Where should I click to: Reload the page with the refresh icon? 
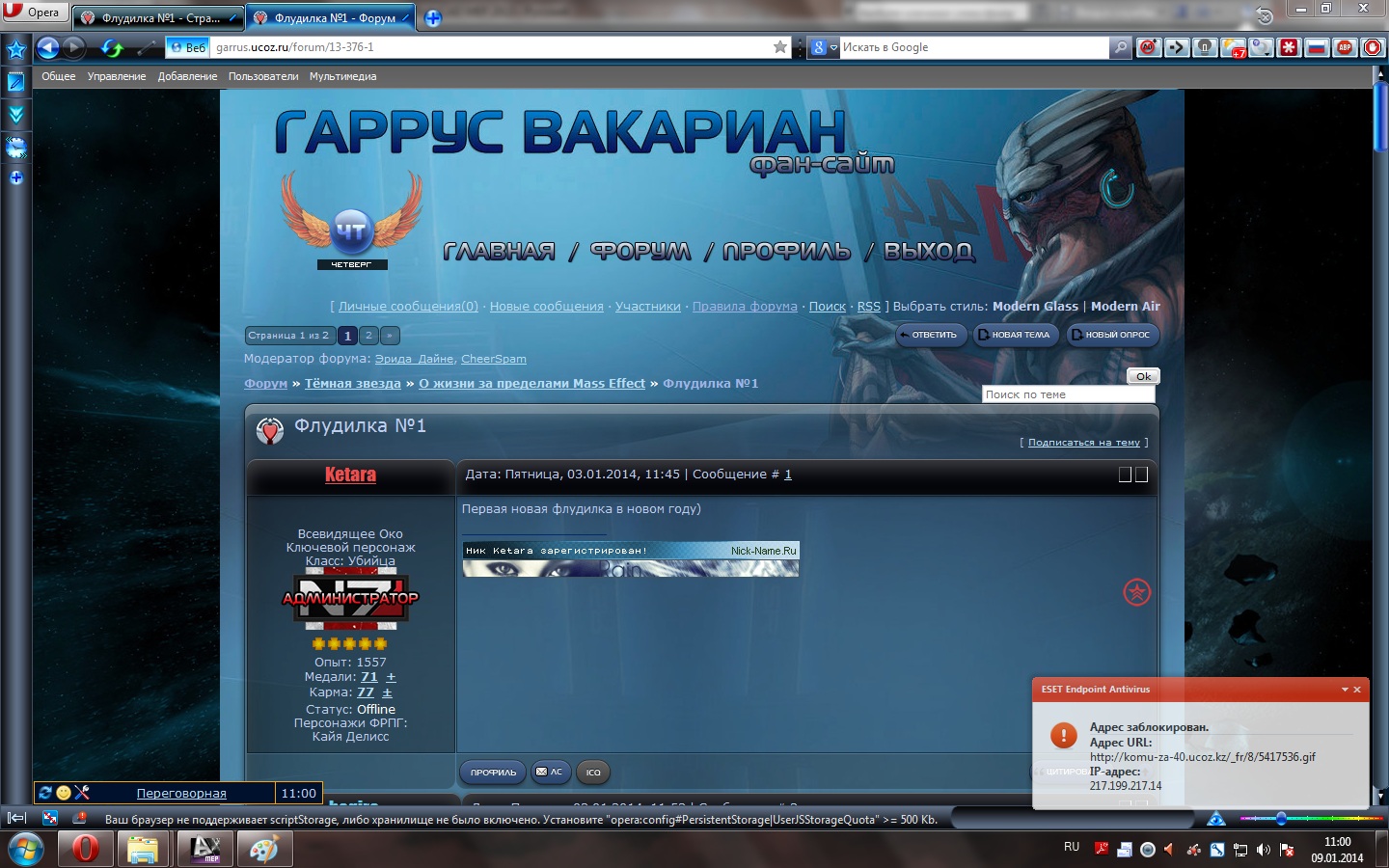(x=112, y=47)
